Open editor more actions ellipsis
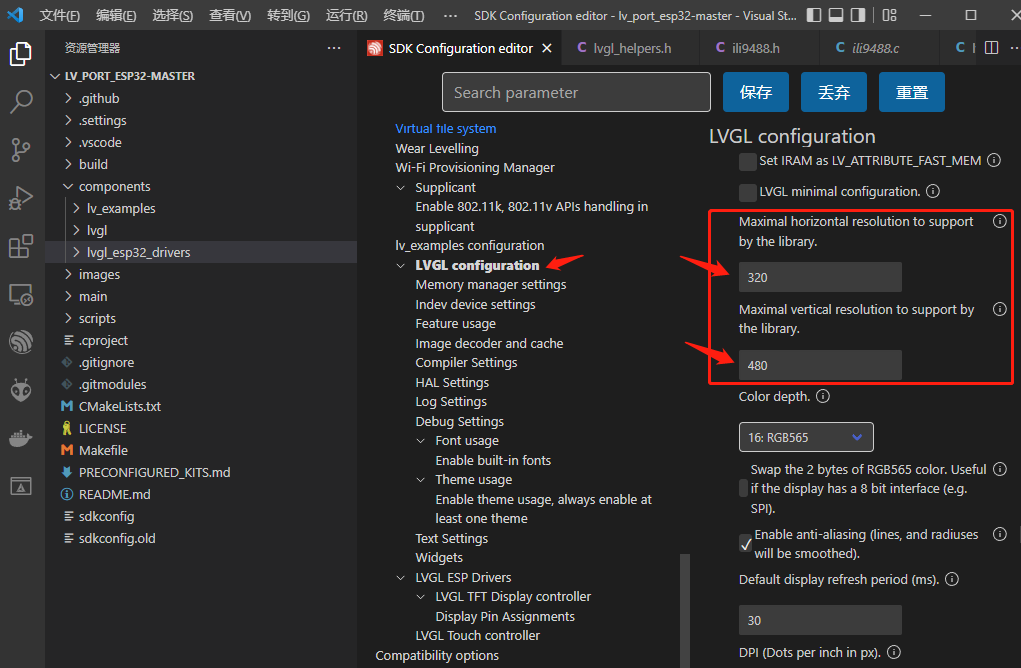Viewport: 1021px width, 668px height. (1014, 48)
